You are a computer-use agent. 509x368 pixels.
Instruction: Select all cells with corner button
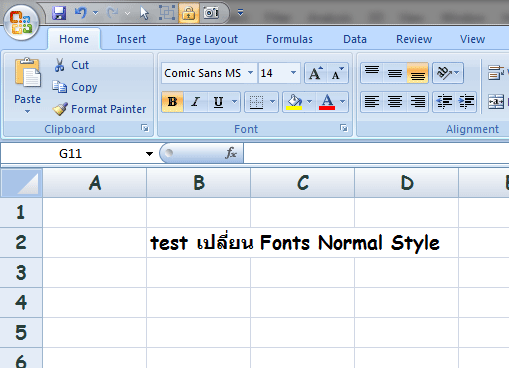point(22,183)
